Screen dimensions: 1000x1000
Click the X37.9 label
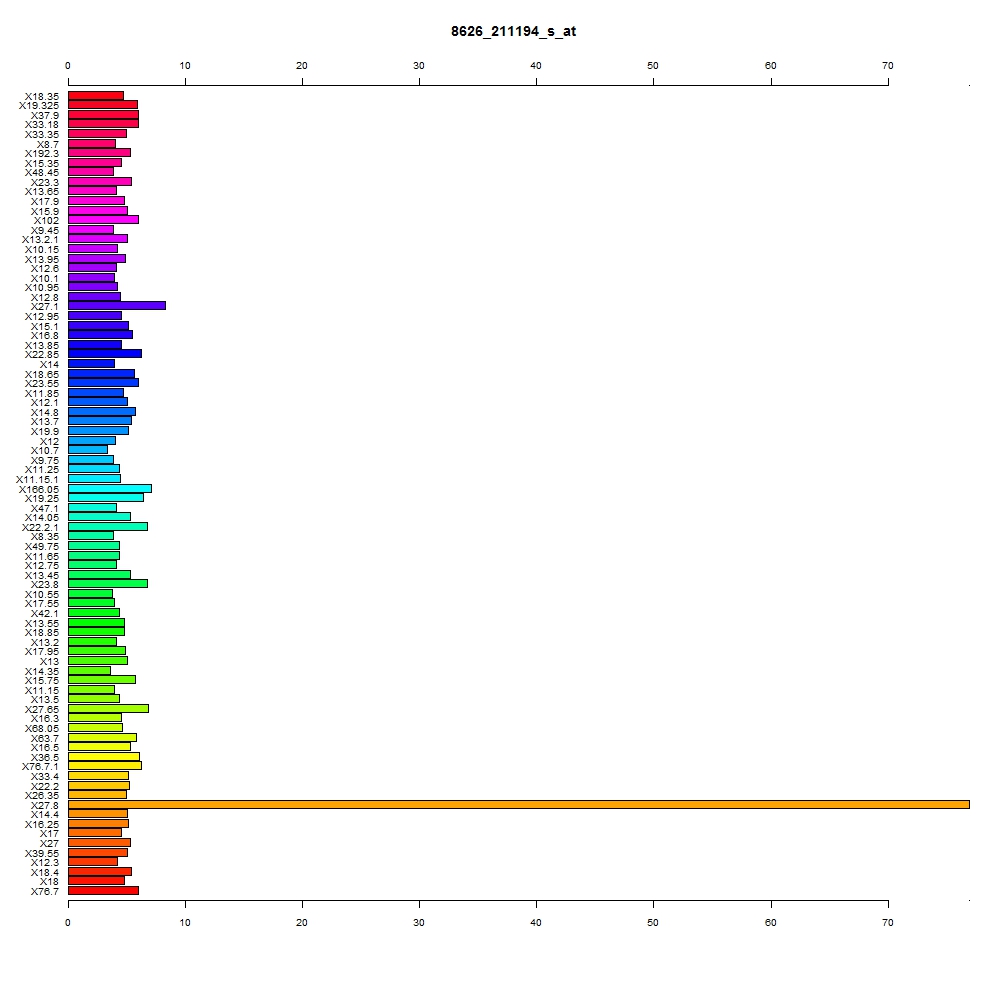(45, 115)
